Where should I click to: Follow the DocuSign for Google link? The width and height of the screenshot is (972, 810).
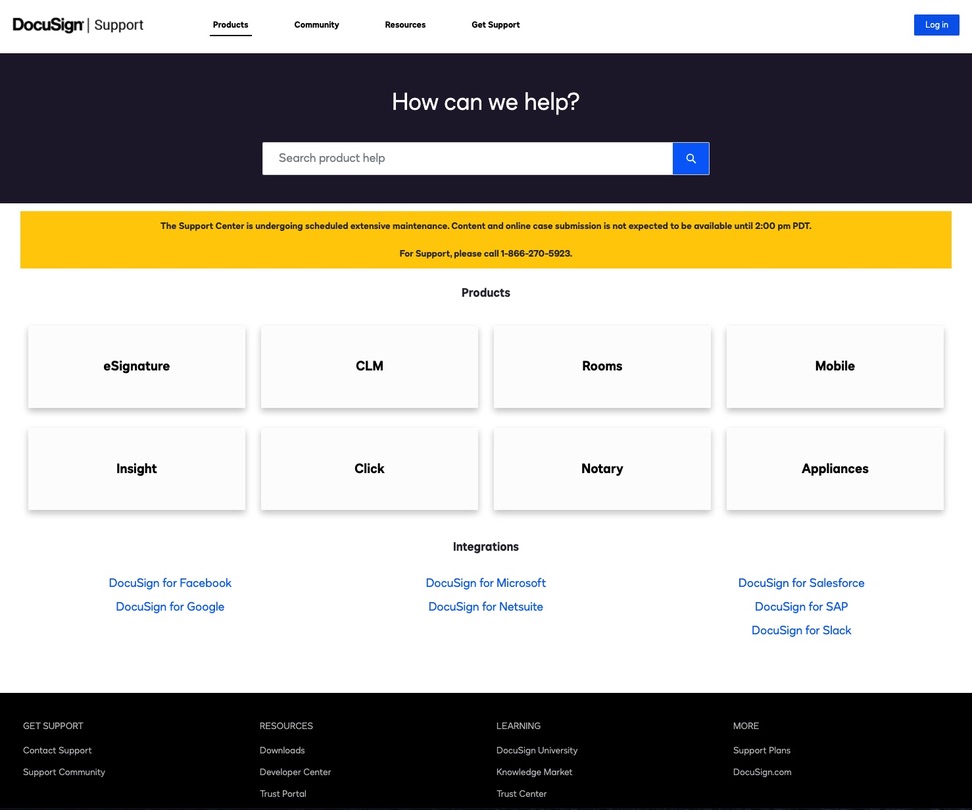170,607
